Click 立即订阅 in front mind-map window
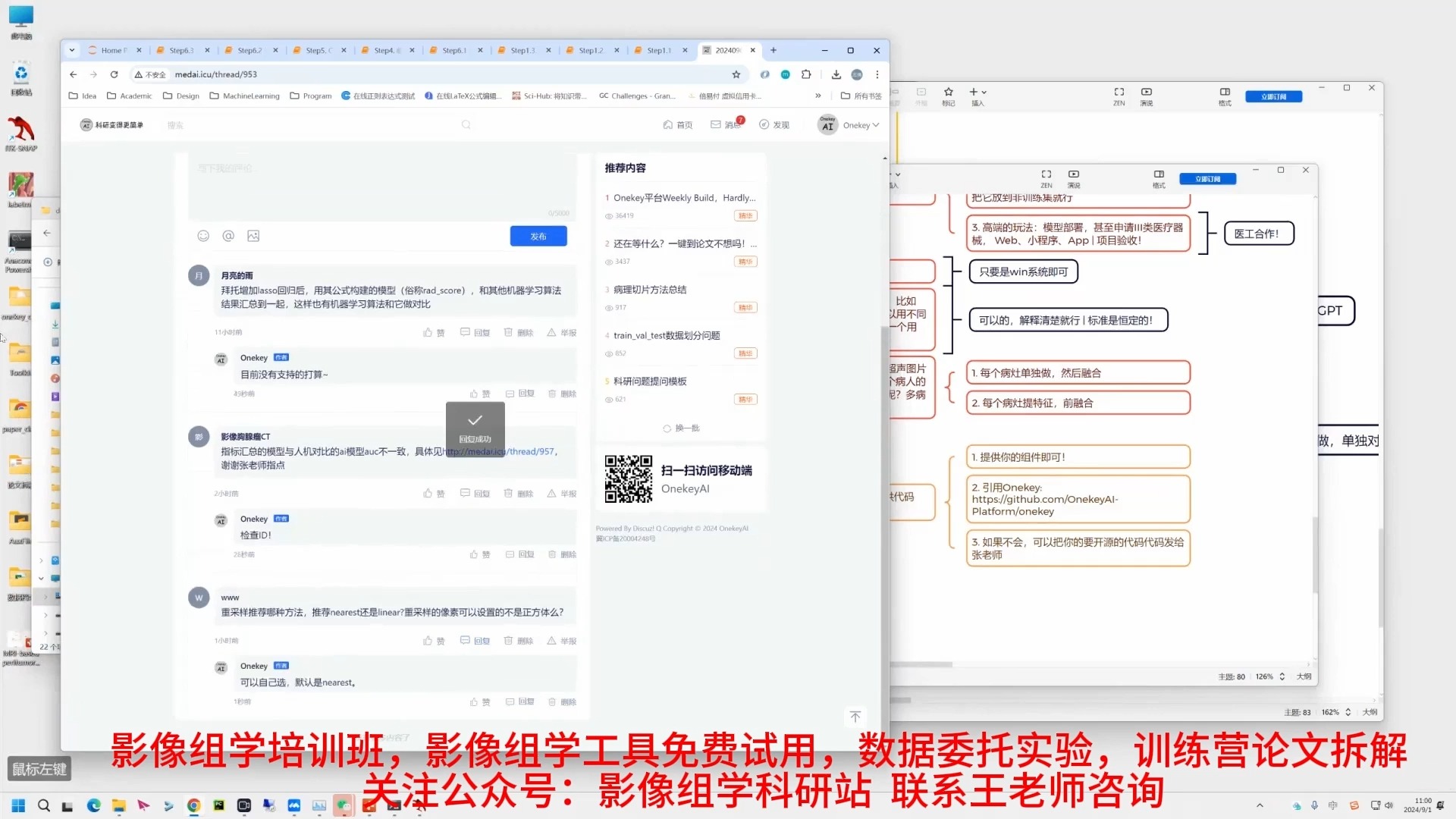The image size is (1456, 819). click(x=1208, y=179)
